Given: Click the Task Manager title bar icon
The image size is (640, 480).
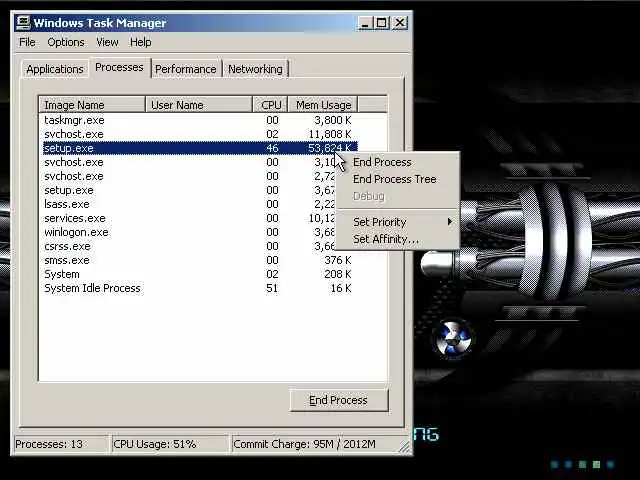Looking at the screenshot, I should 23,23.
